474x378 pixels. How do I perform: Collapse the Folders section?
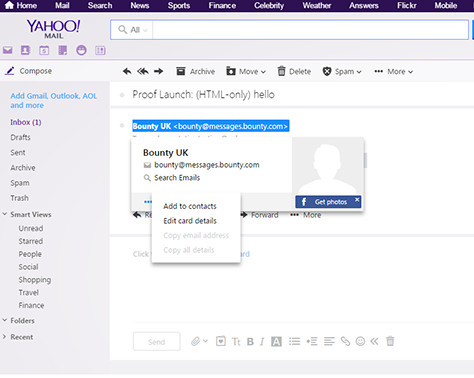[x=5, y=320]
